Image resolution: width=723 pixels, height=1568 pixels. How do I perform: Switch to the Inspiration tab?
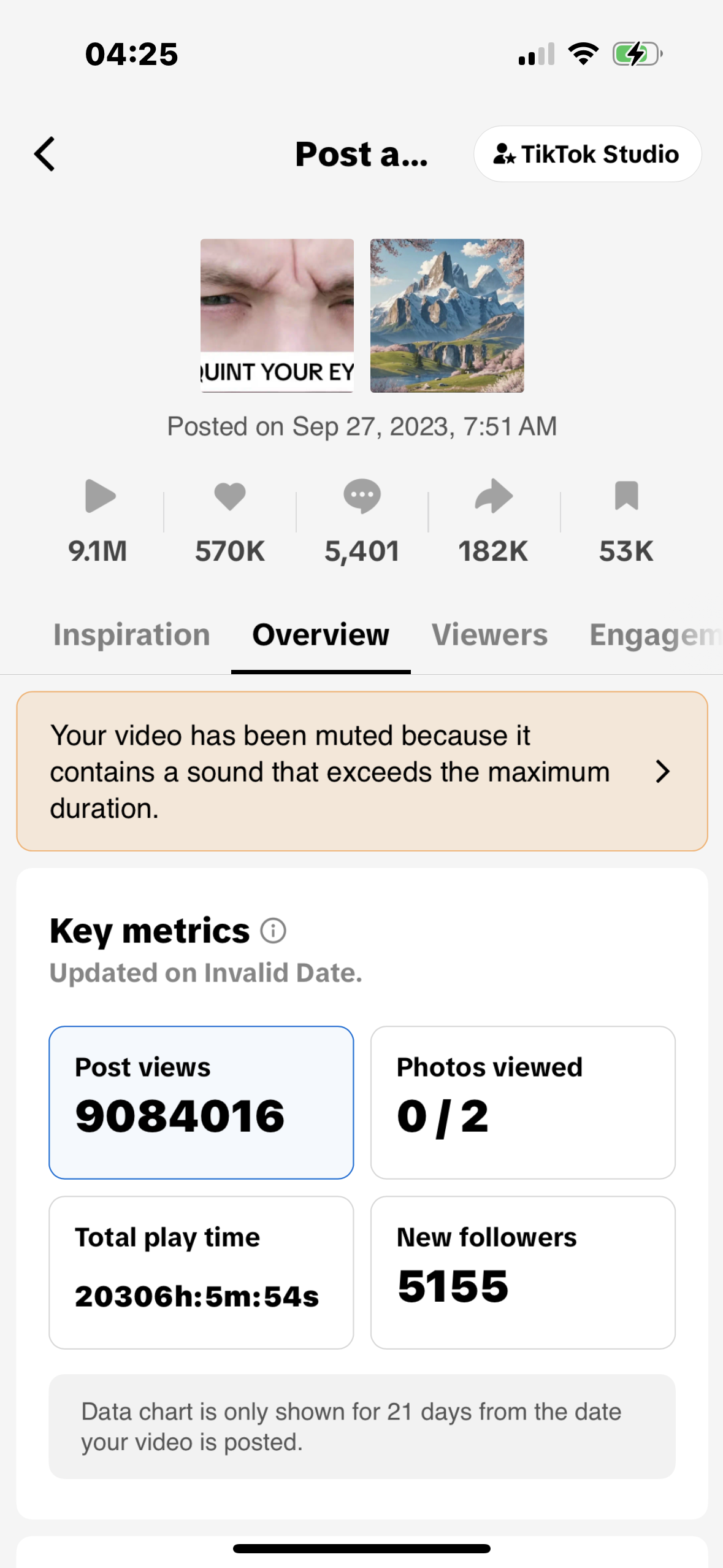pos(131,635)
